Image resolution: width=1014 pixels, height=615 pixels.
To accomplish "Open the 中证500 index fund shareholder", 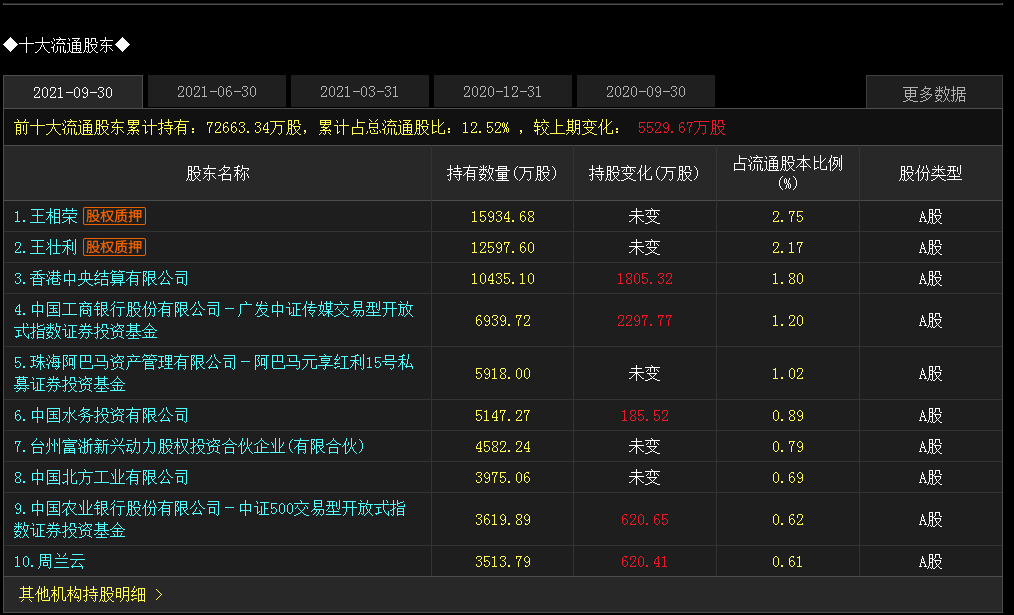I will click(x=210, y=519).
